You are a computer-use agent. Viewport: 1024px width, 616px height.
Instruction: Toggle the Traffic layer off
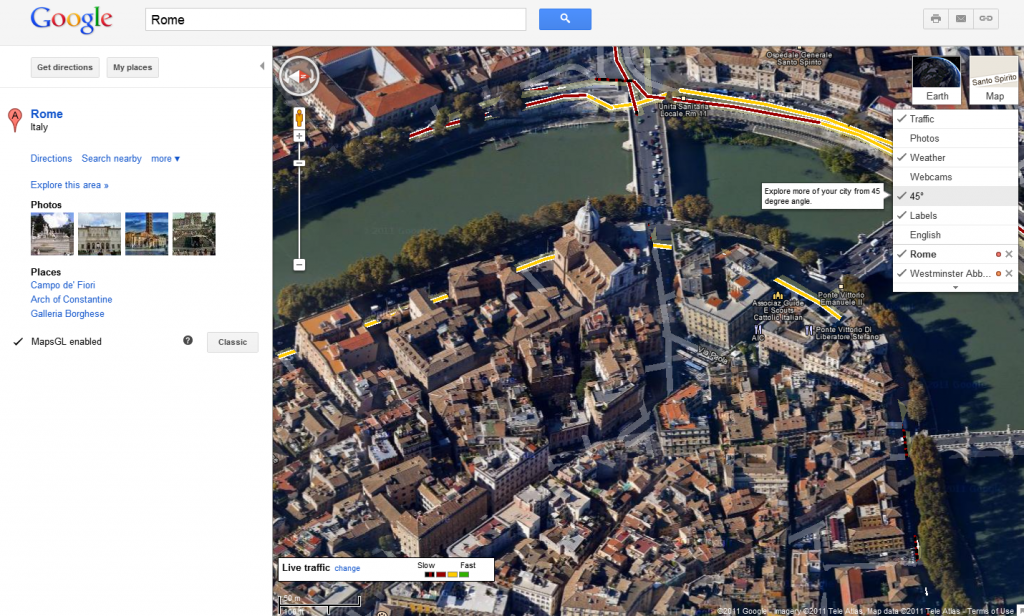[x=921, y=119]
